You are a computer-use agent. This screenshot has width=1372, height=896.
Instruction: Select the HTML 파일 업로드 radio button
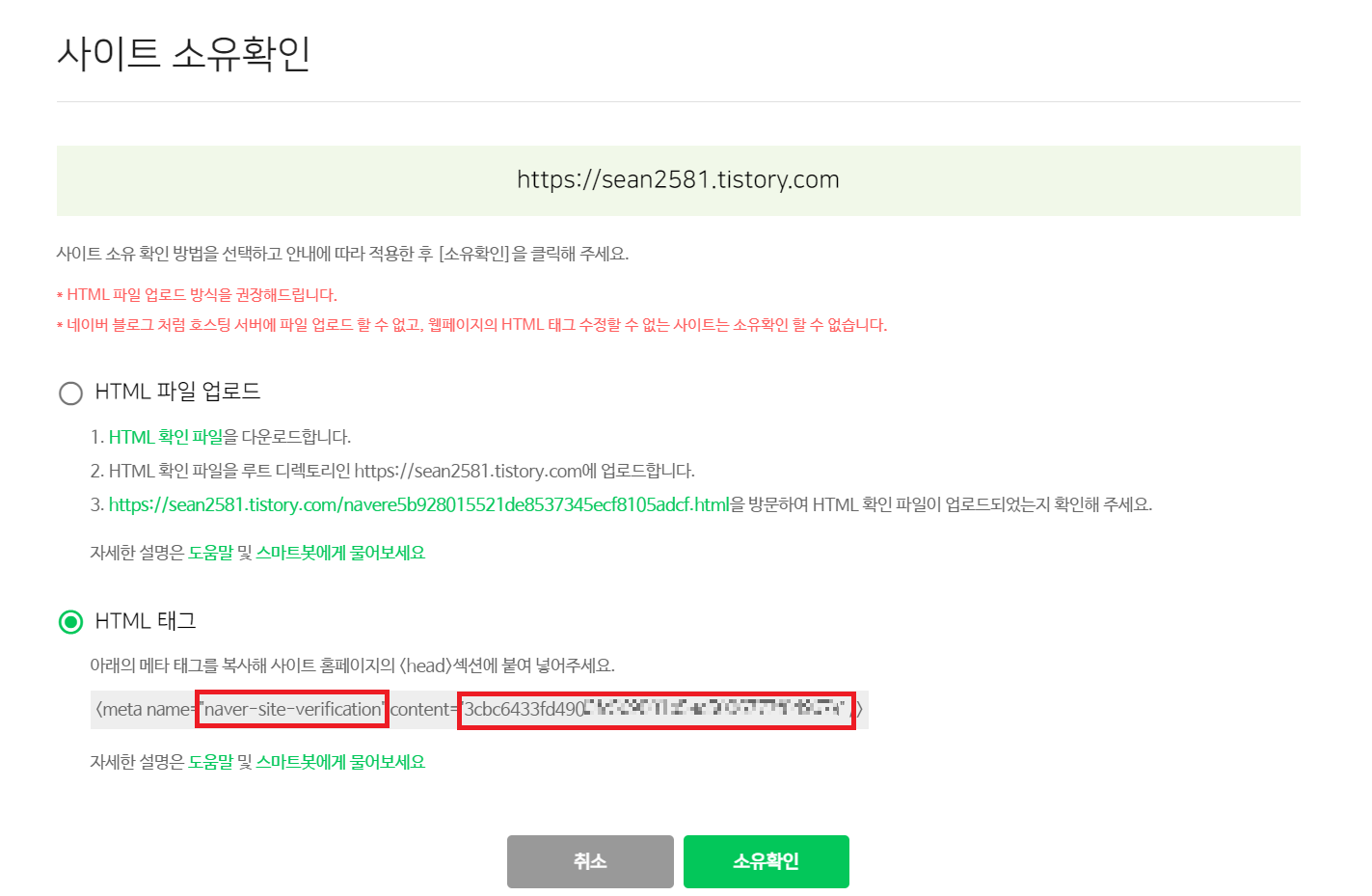click(70, 393)
